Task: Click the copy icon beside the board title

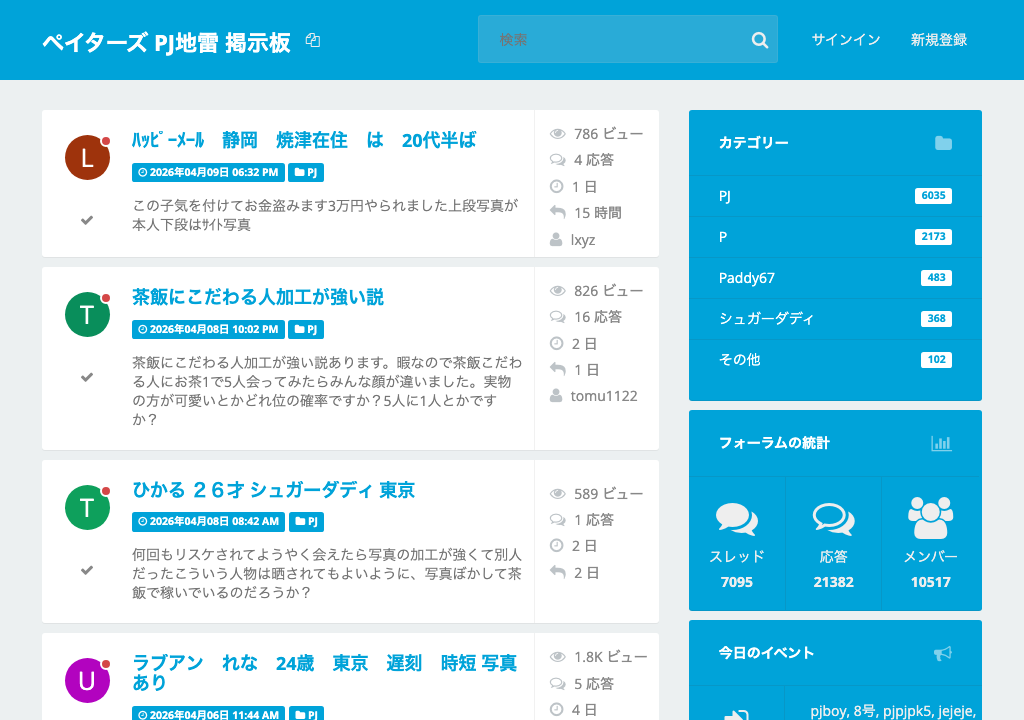Action: [x=313, y=40]
